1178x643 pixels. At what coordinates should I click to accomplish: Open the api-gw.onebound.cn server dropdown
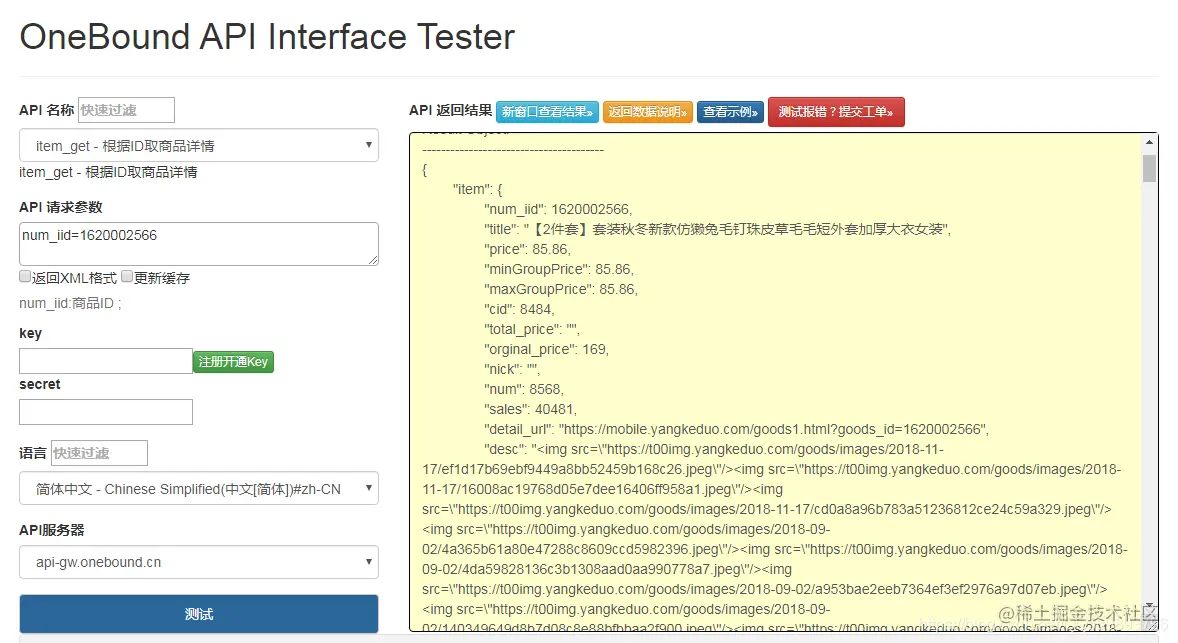pos(198,562)
